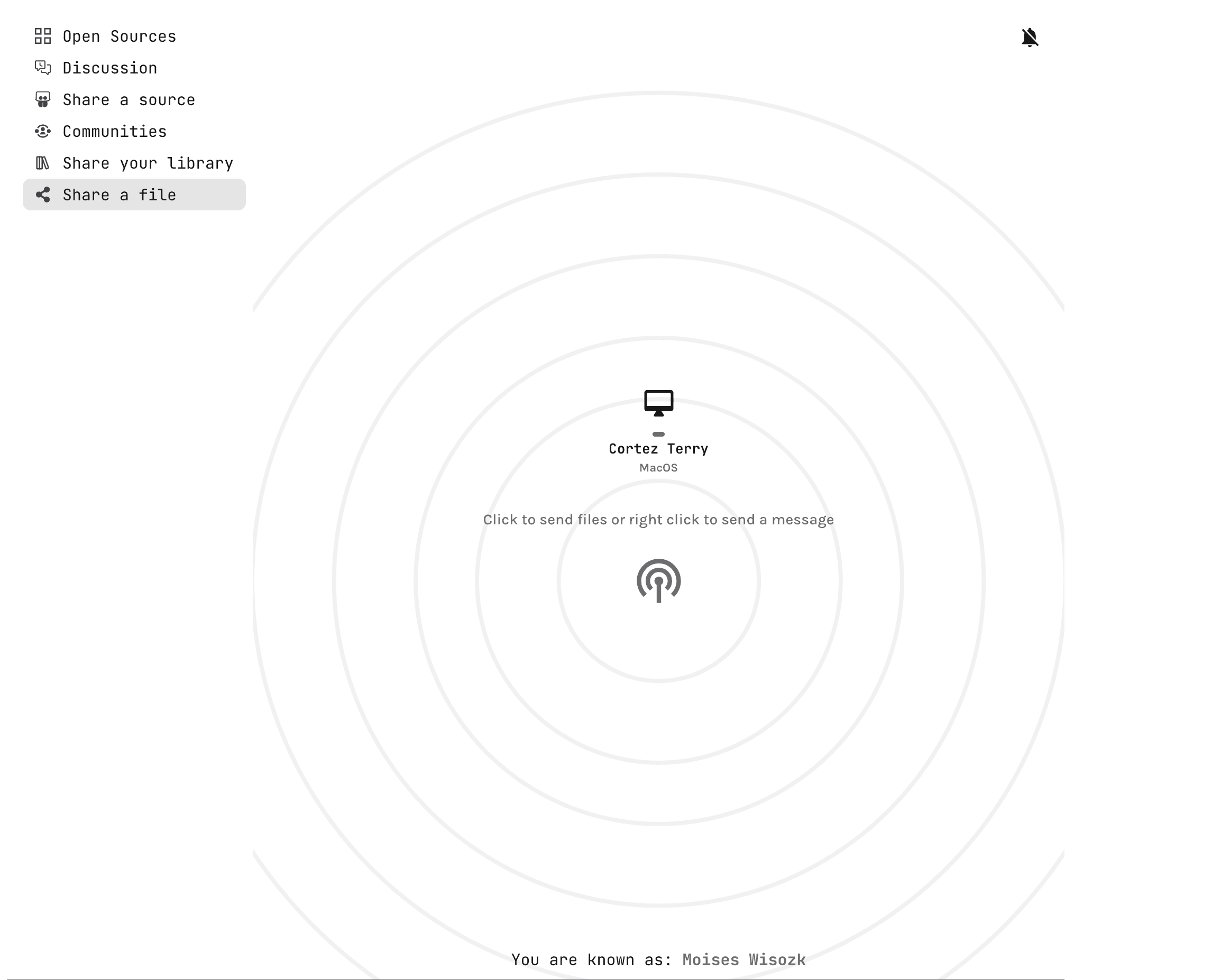Click the Discussion chat bubbles icon
Image resolution: width=1212 pixels, height=980 pixels.
click(43, 68)
